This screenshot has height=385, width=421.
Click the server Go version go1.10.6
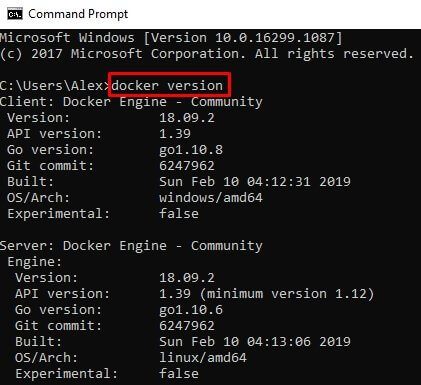click(x=191, y=310)
